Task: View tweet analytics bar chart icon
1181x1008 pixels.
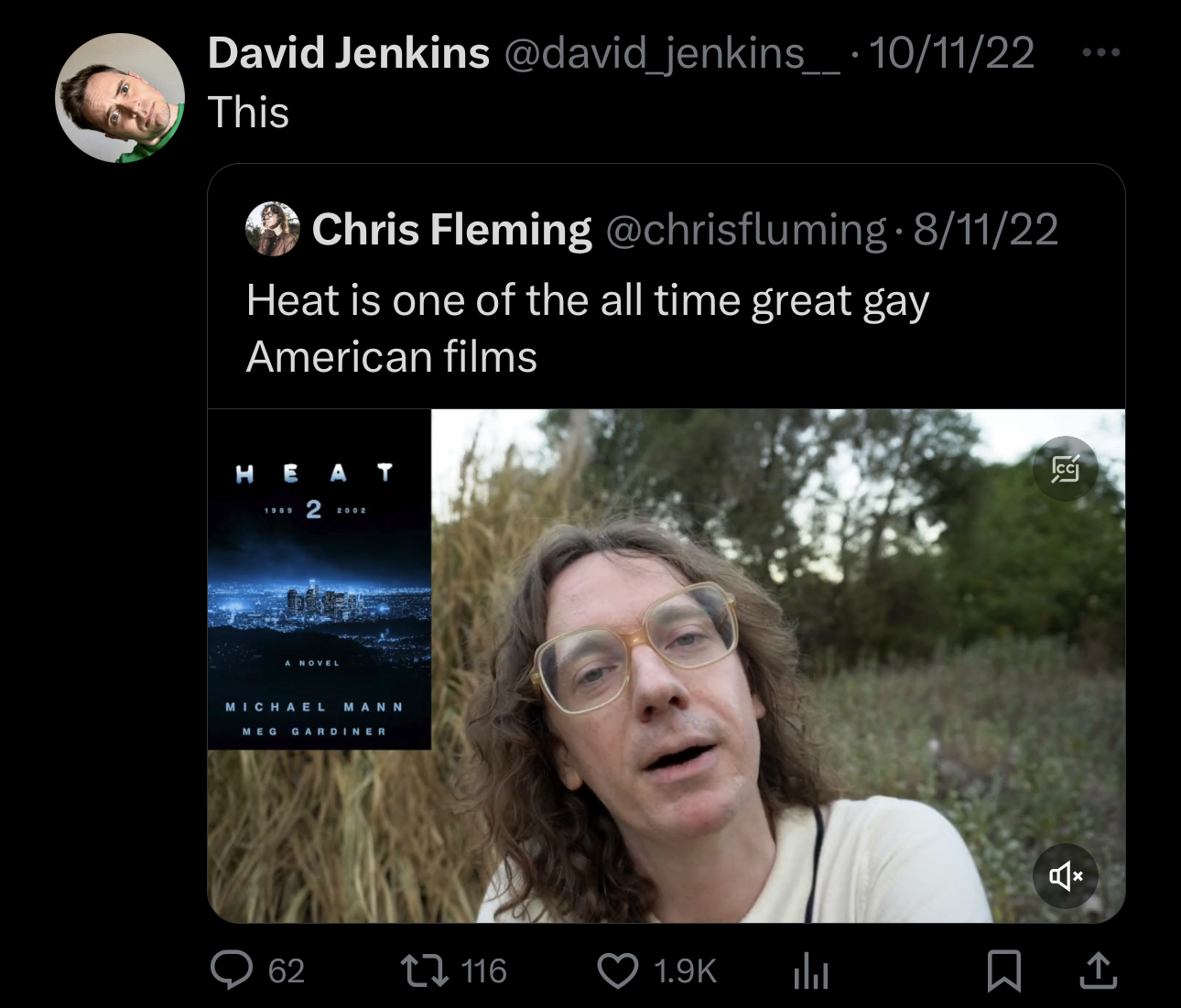Action: pyautogui.click(x=811, y=970)
